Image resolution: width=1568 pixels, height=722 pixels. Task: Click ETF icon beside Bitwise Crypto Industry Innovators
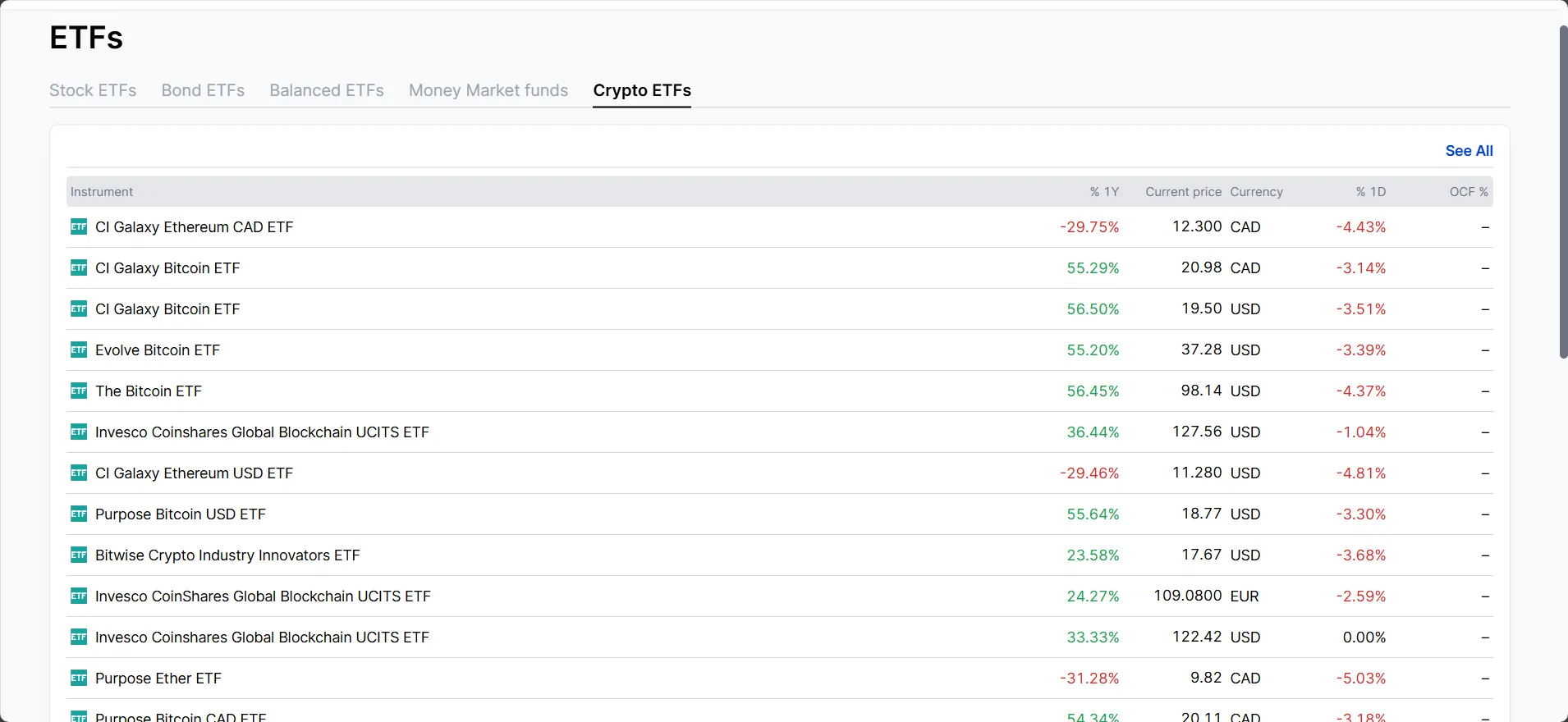point(79,555)
